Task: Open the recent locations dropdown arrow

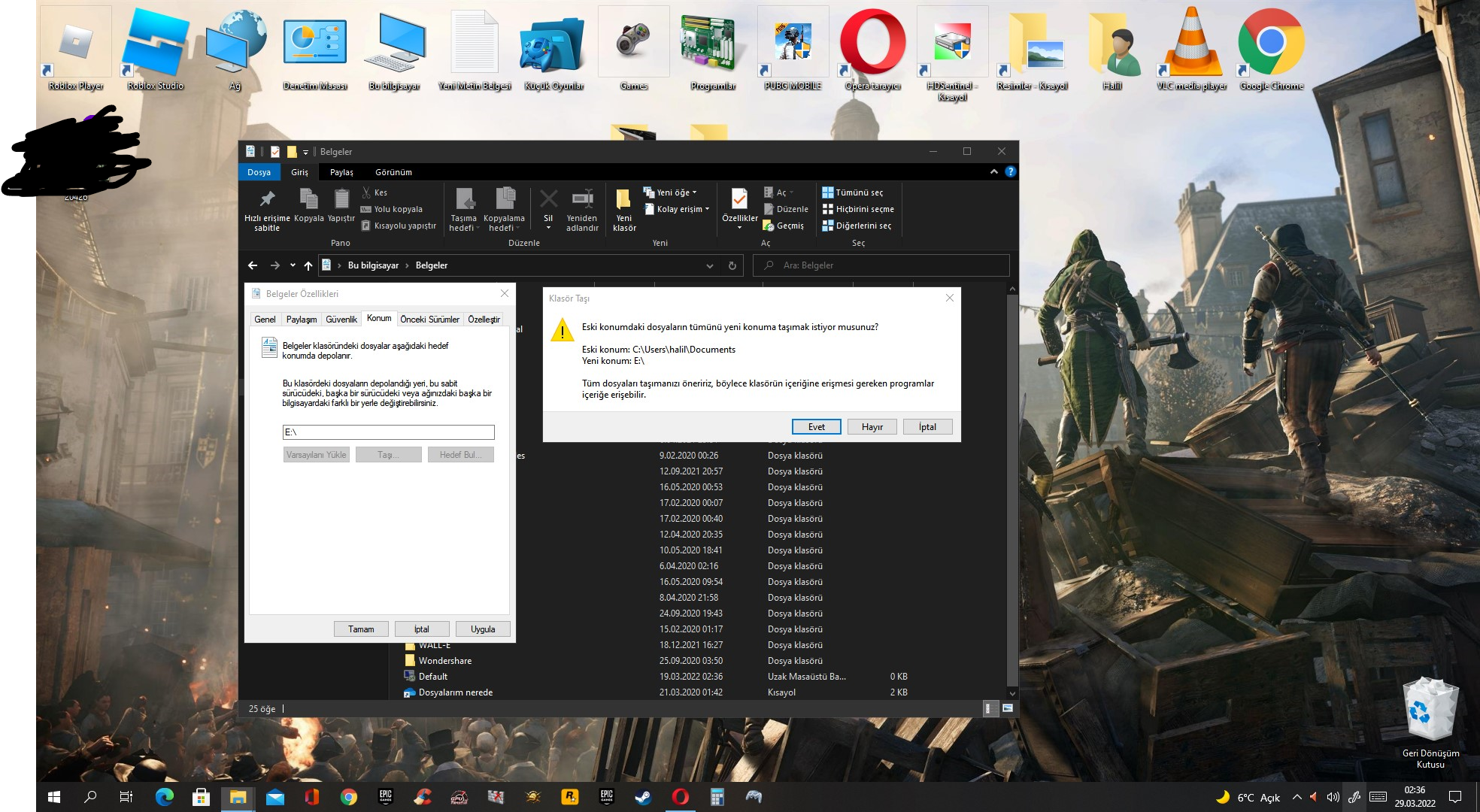Action: pyautogui.click(x=293, y=265)
